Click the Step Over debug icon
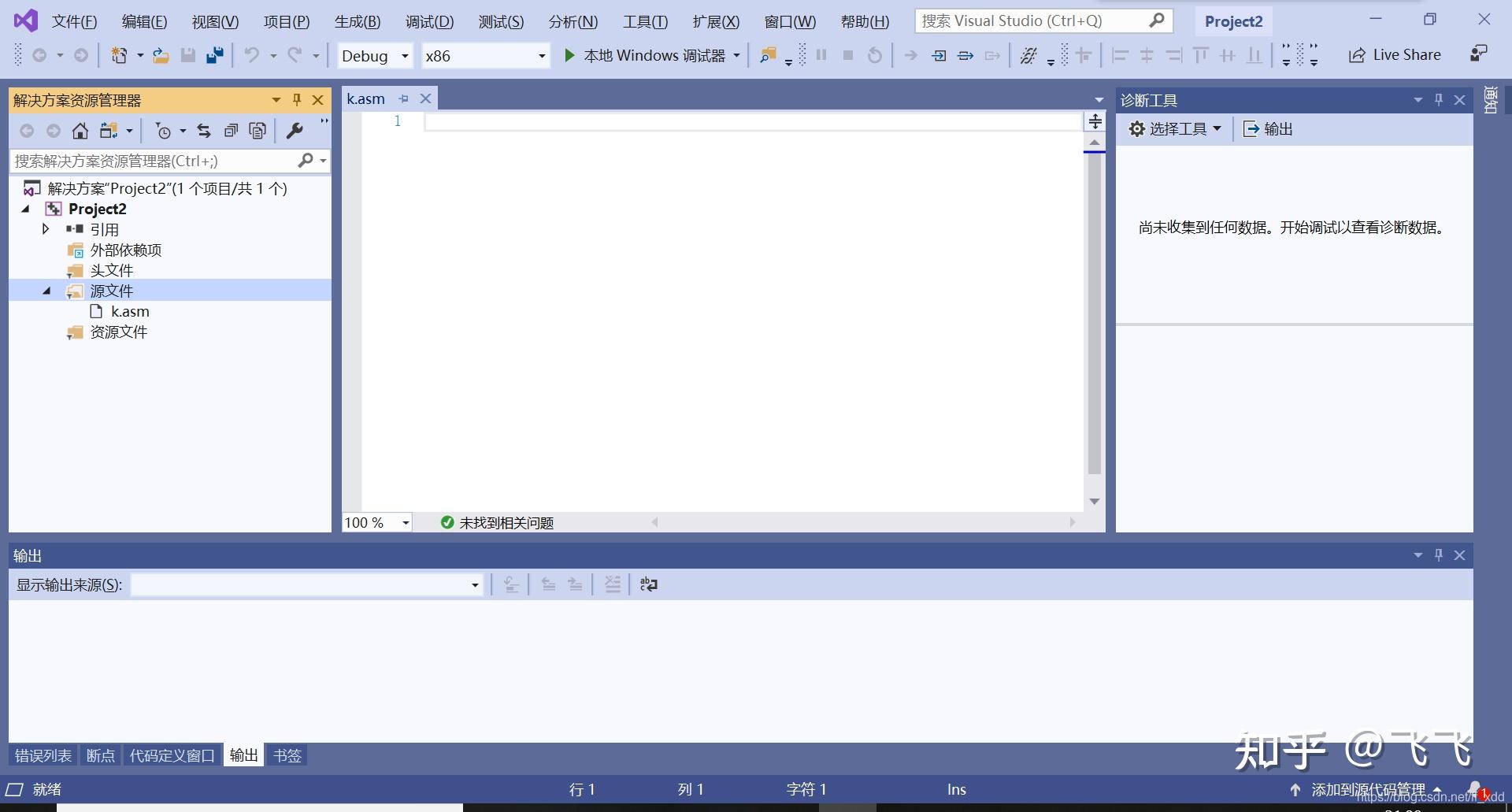 click(964, 55)
